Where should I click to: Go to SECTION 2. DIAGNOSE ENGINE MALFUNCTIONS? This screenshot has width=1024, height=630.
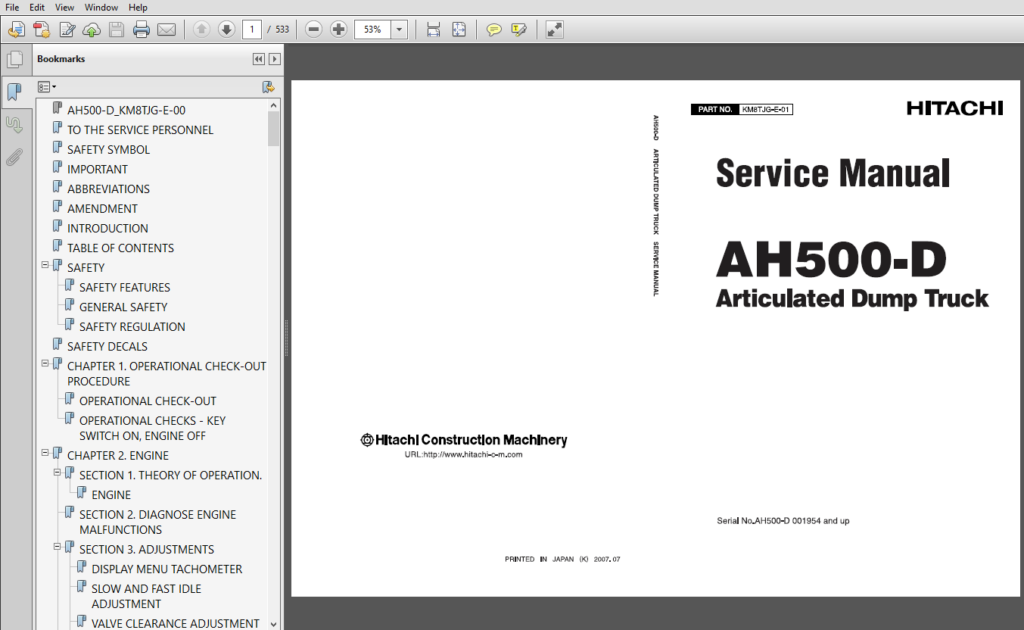click(157, 522)
